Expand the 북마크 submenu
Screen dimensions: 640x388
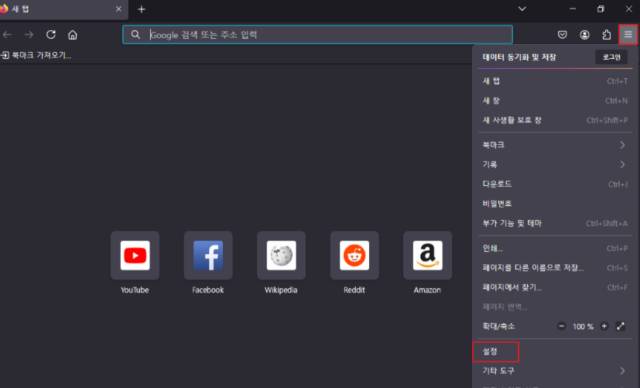555,145
